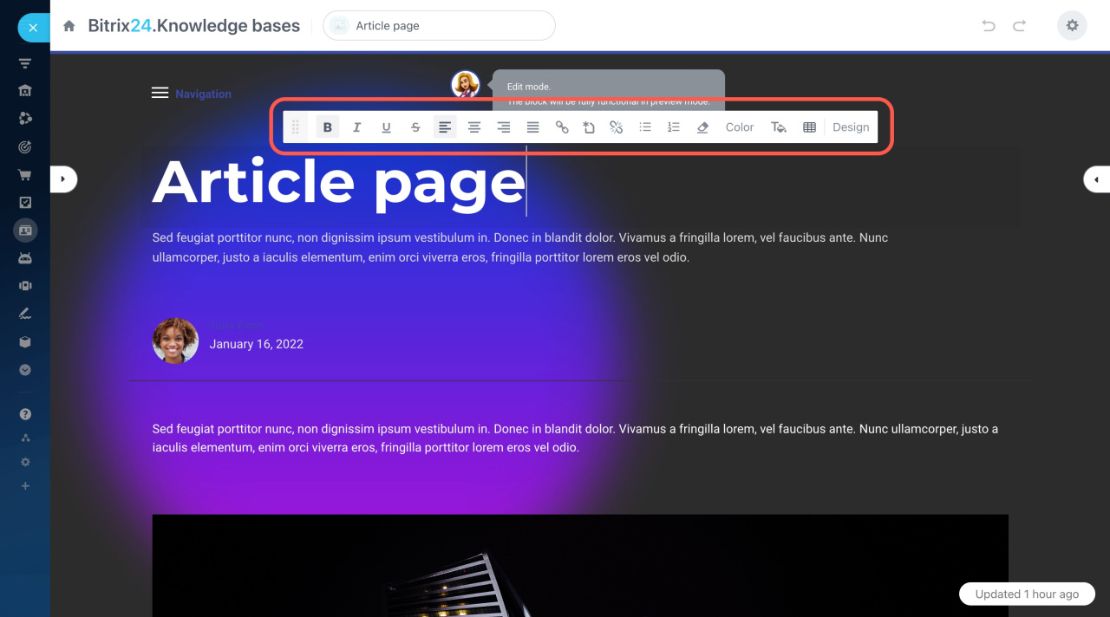Open the Design settings of the block

tap(850, 127)
